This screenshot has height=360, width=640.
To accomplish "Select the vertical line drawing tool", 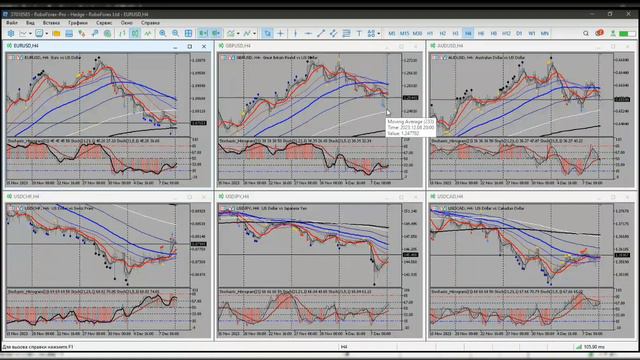I will [295, 33].
